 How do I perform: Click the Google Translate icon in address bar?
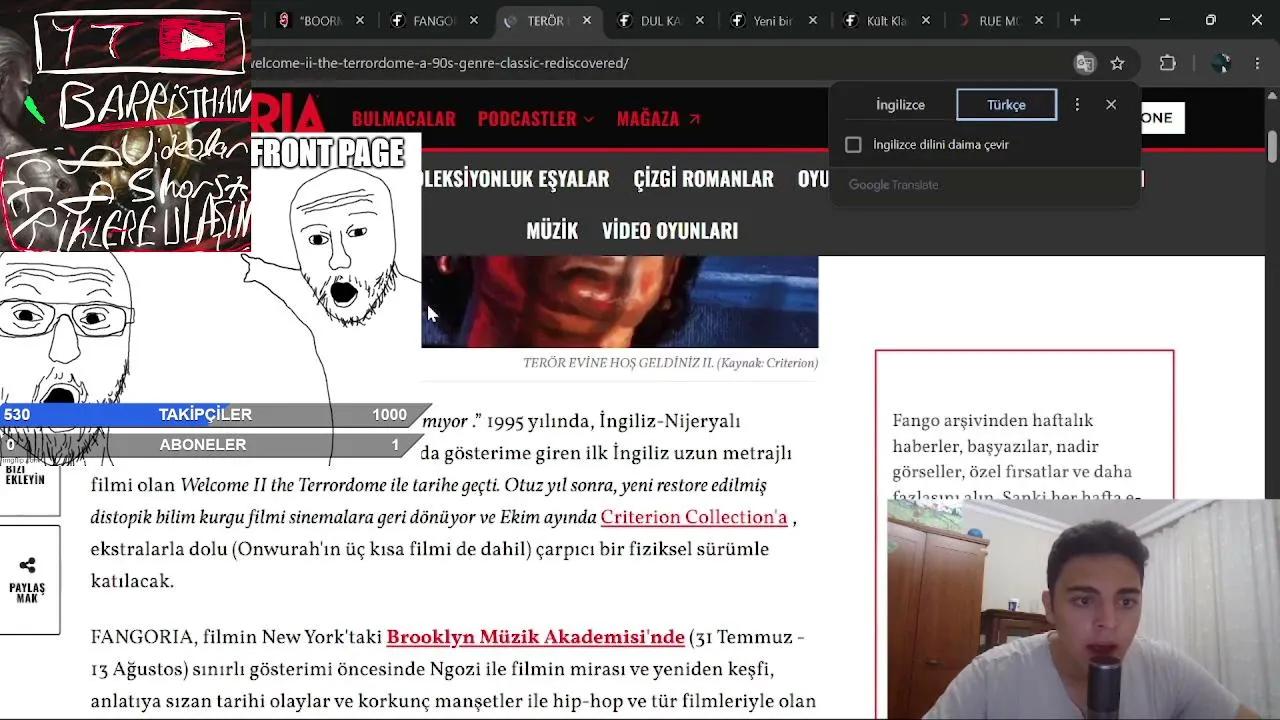(1085, 63)
